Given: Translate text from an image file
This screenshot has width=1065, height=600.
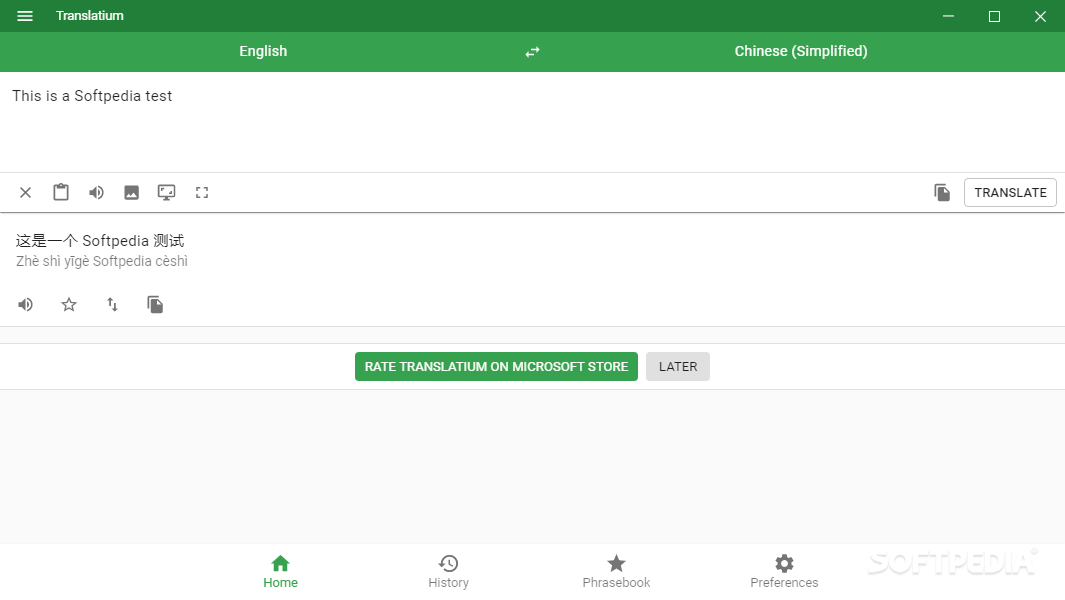Looking at the screenshot, I should (x=131, y=192).
